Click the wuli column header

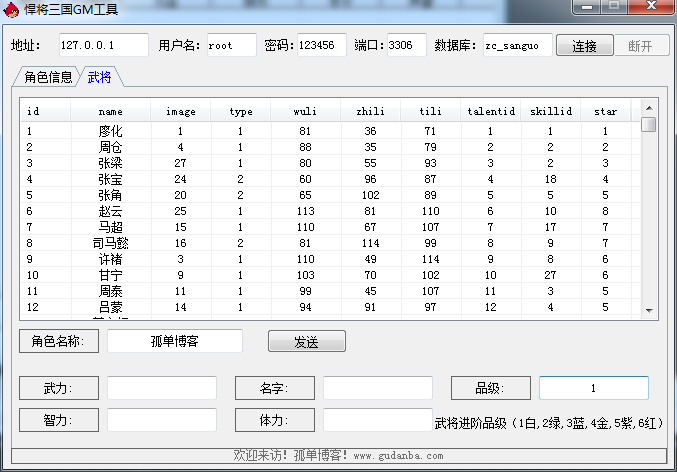[305, 111]
